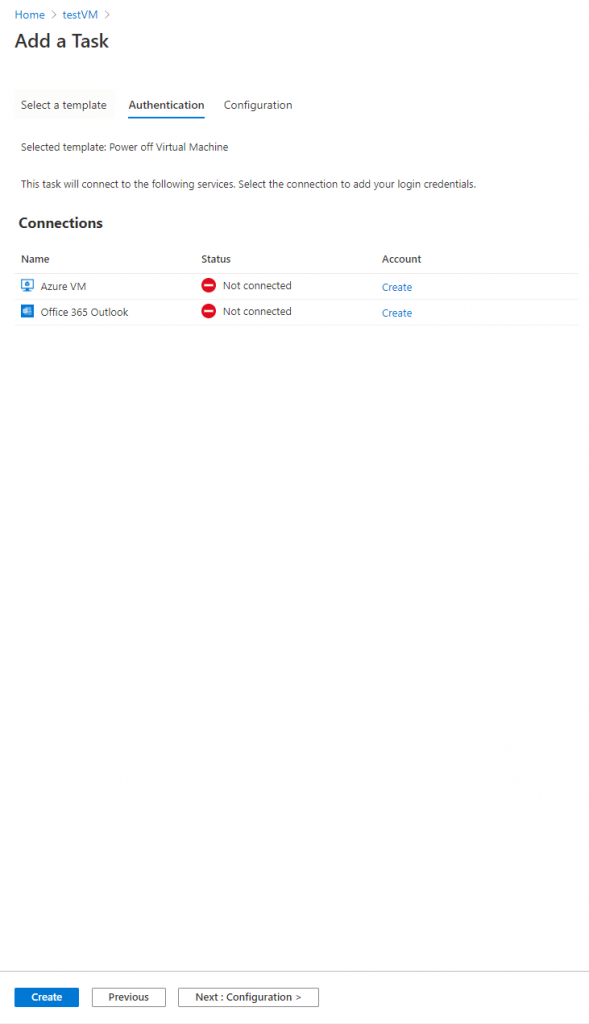Click the blue Create button

tap(46, 997)
